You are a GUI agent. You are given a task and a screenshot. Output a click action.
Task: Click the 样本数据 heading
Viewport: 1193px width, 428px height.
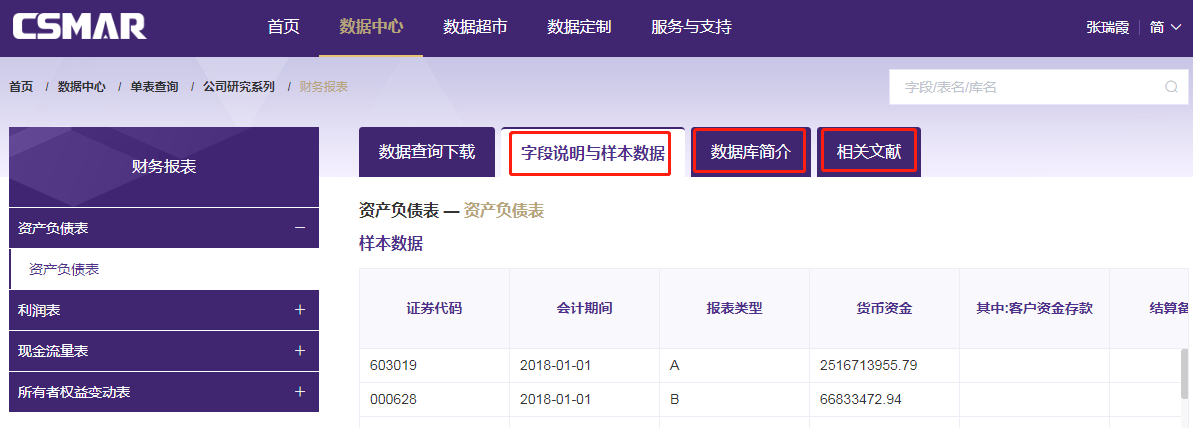tap(391, 244)
